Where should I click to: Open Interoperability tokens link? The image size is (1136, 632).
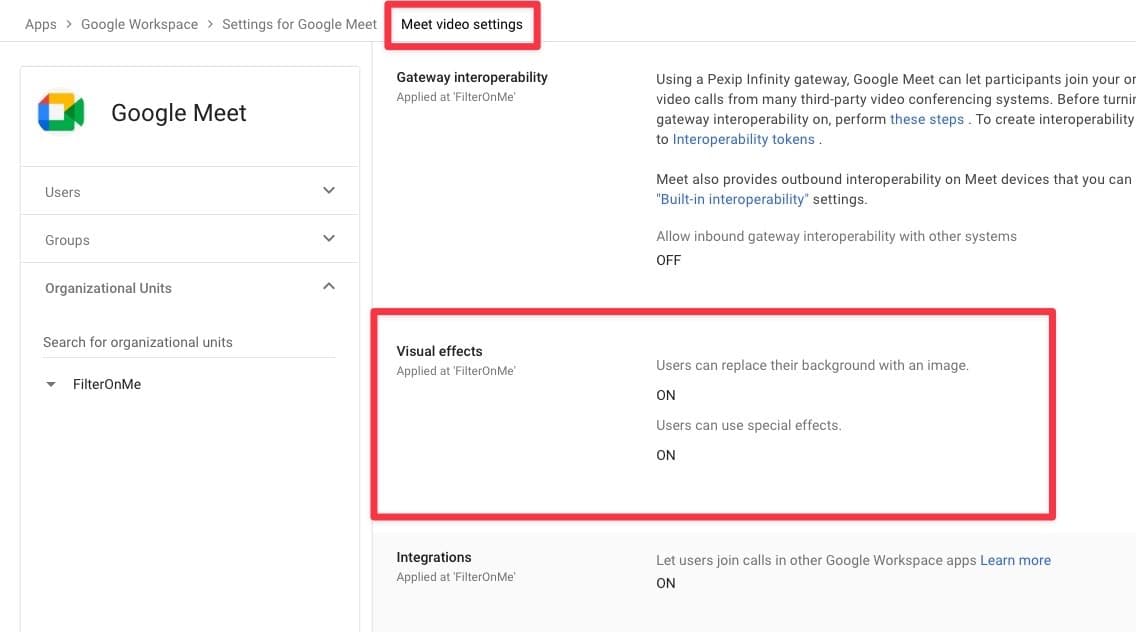(x=743, y=139)
